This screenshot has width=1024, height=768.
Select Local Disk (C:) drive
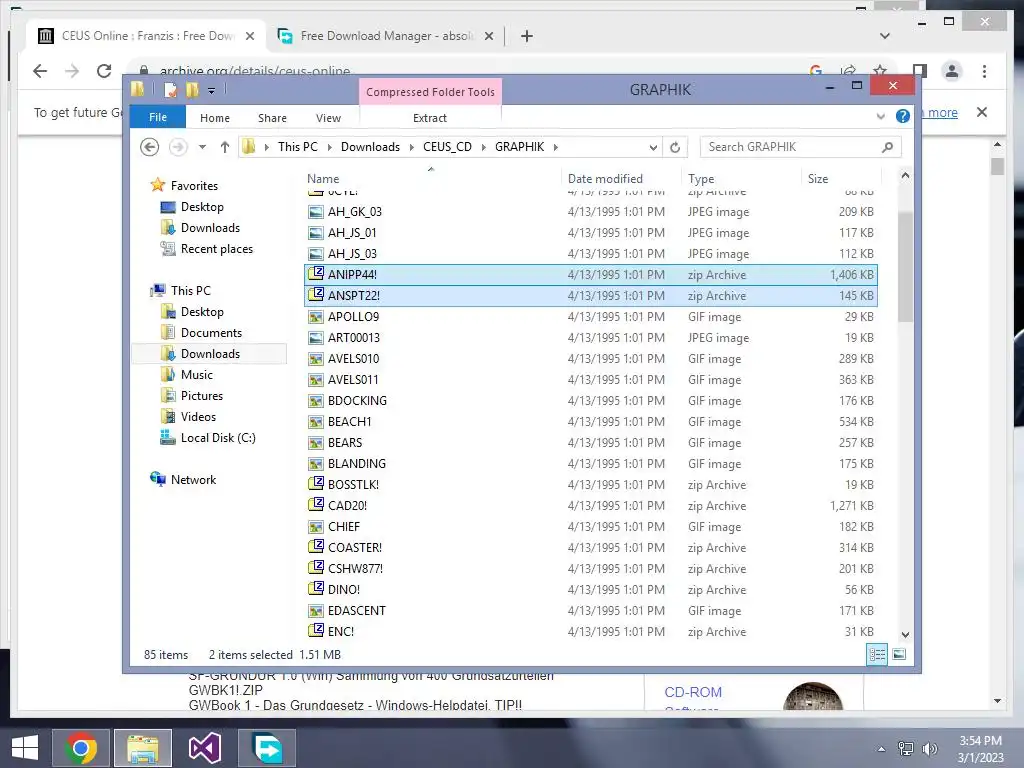217,438
